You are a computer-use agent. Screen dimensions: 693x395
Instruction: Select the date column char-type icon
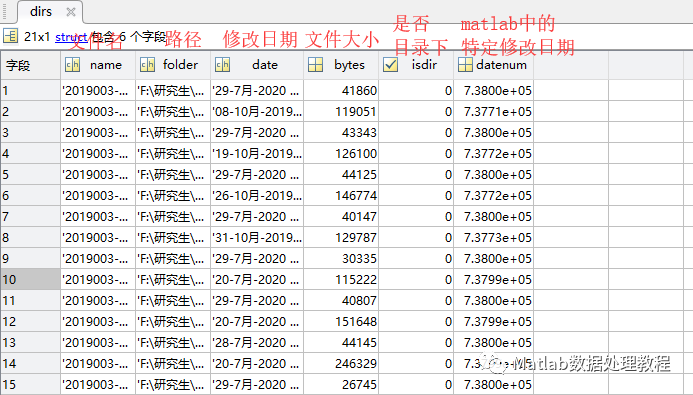pos(222,65)
